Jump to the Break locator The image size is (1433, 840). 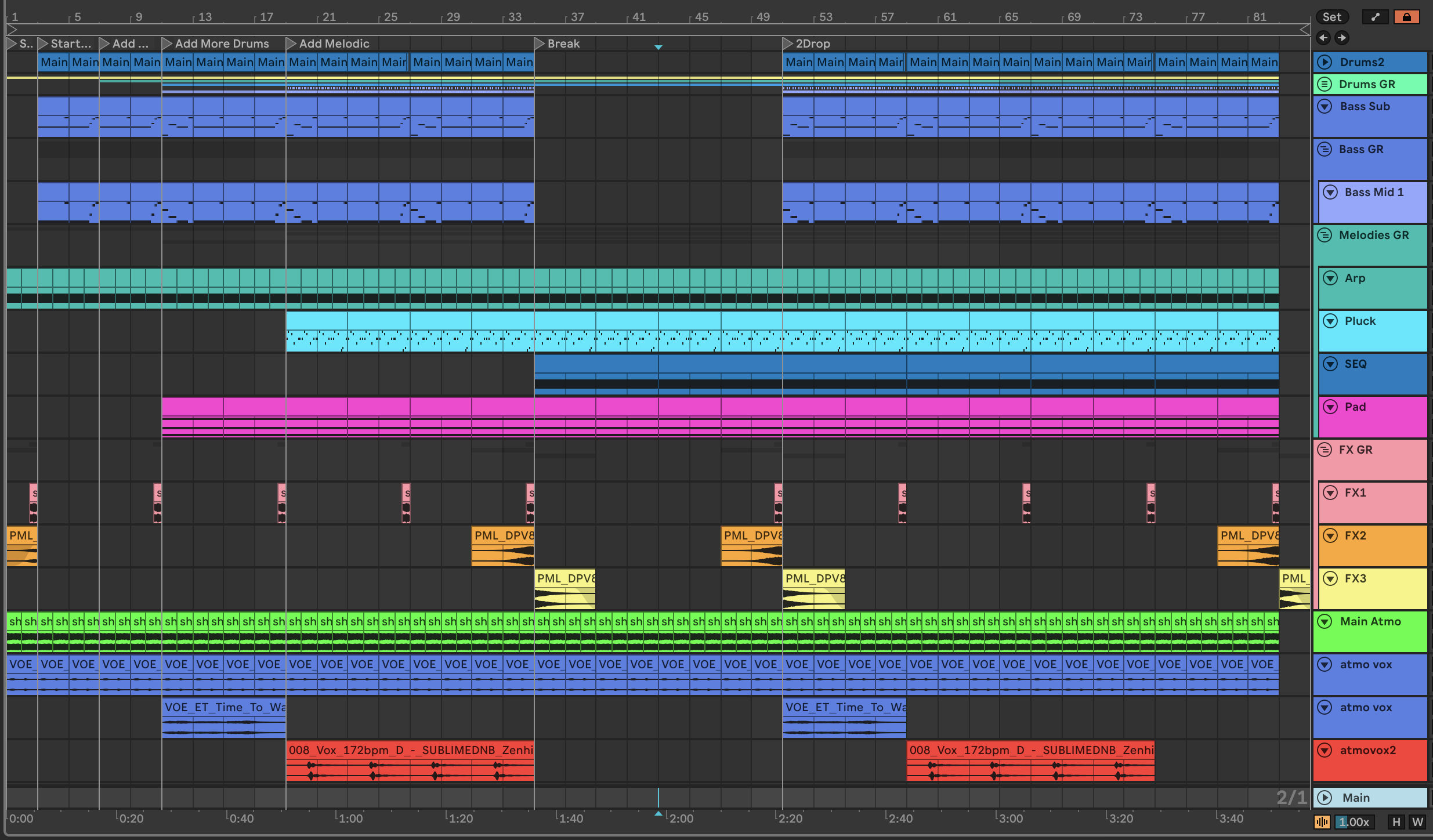click(539, 44)
